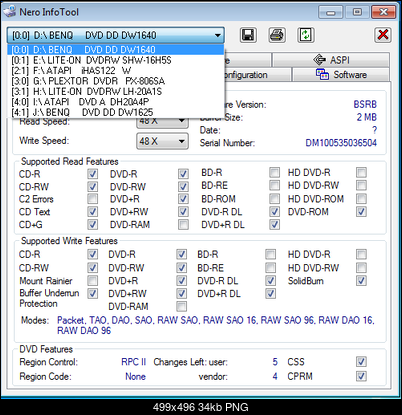Open the Read Speed dropdown arrow

(x=181, y=121)
